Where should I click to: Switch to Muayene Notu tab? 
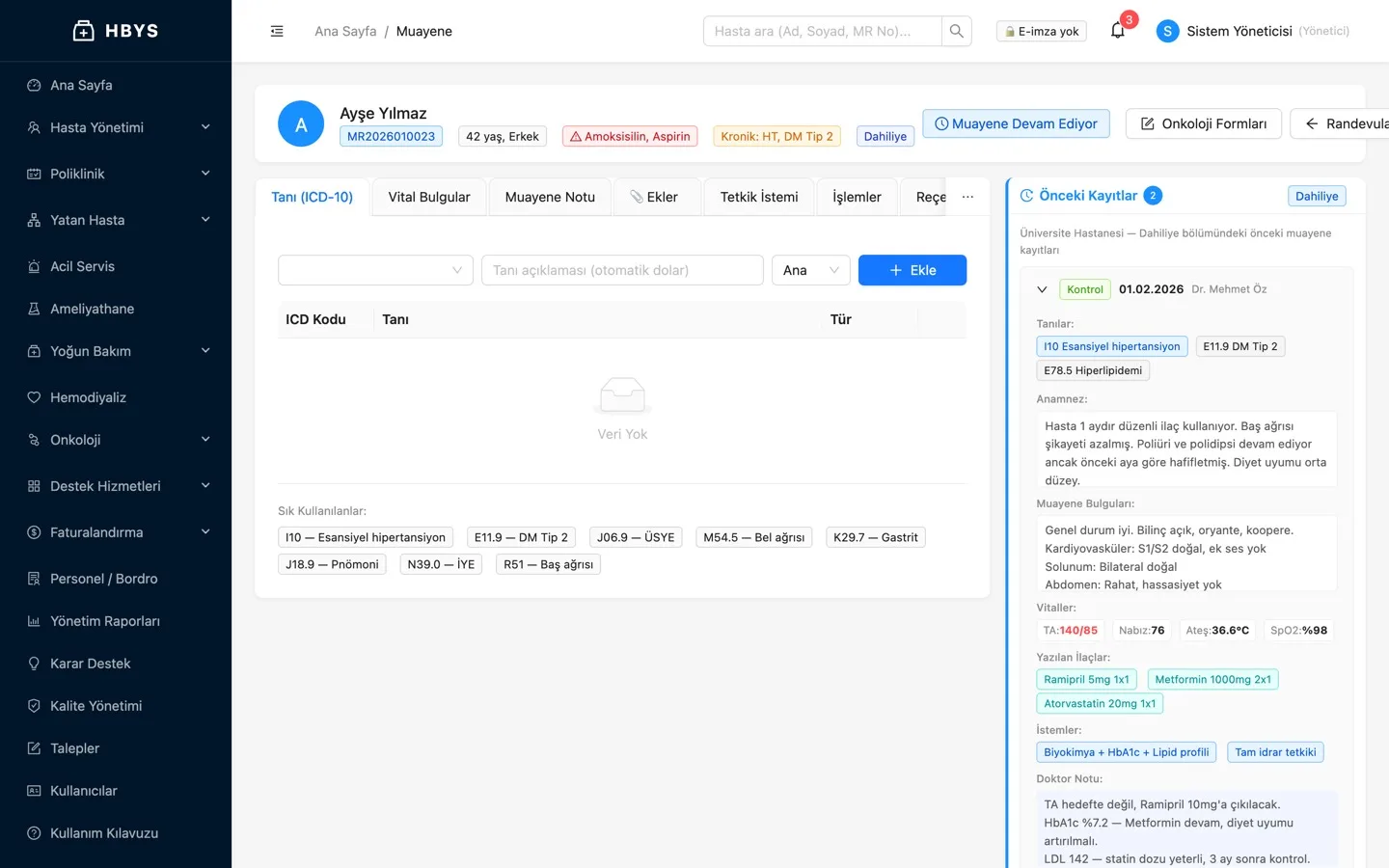[550, 197]
